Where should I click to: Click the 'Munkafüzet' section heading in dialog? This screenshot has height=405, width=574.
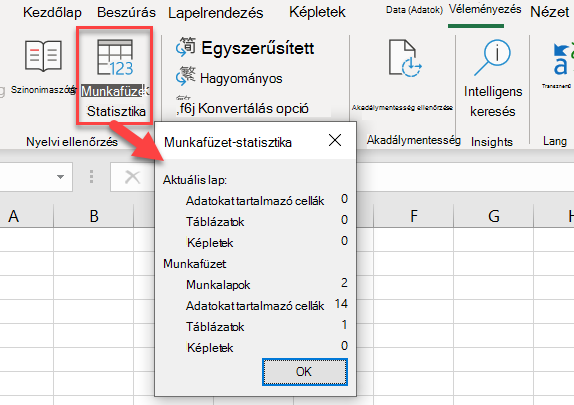[x=194, y=264]
